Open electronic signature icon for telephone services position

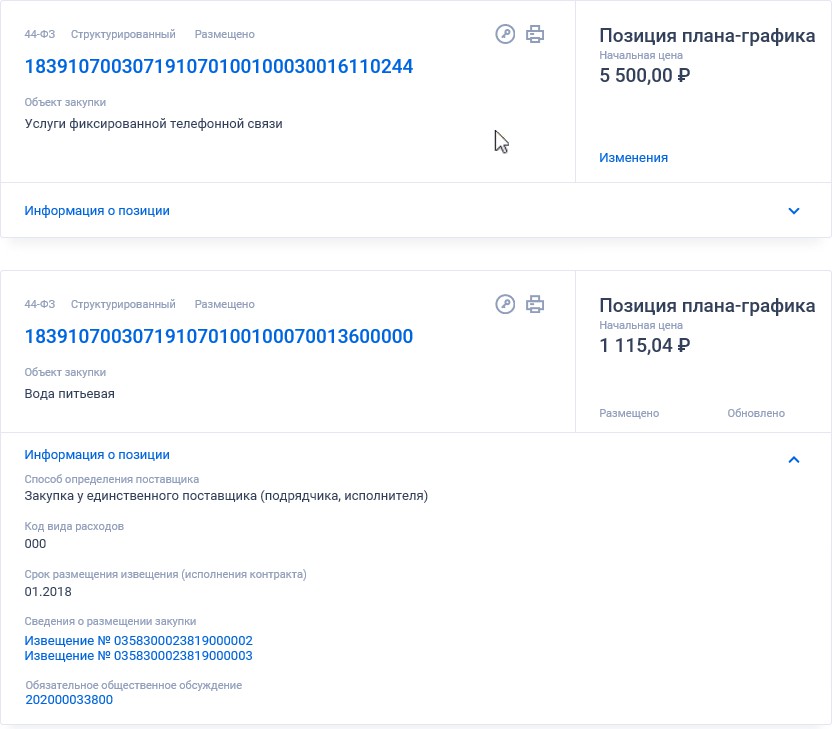505,34
